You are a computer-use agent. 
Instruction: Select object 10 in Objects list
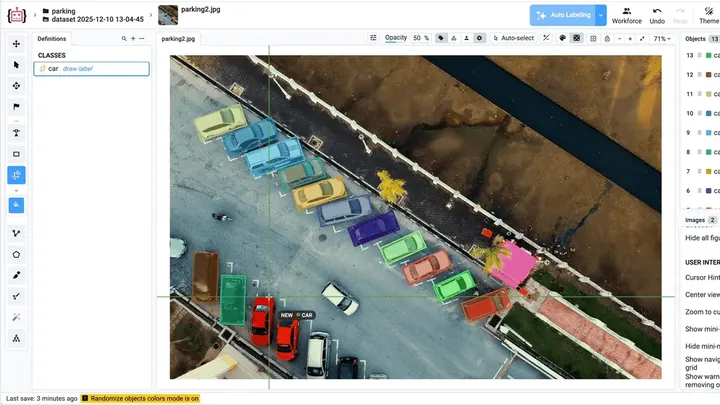tap(702, 113)
